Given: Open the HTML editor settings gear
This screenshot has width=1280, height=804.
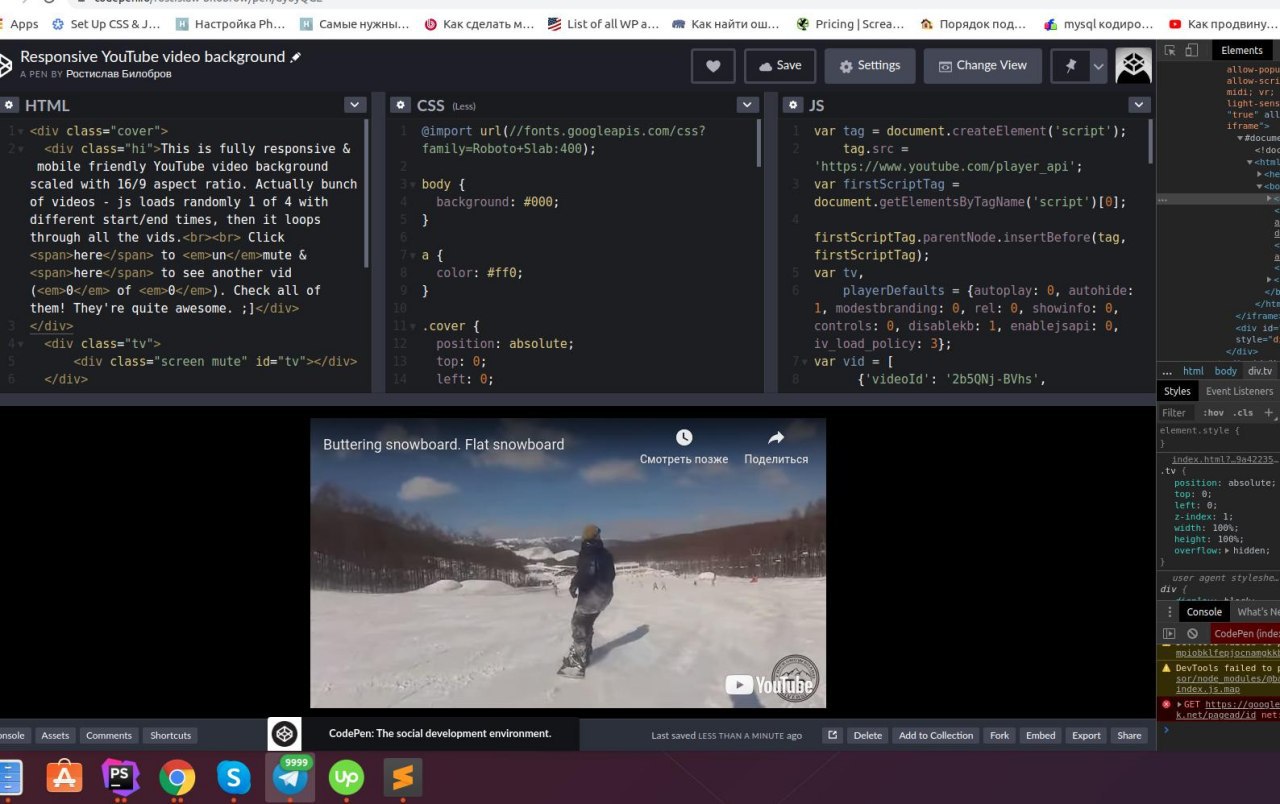Looking at the screenshot, I should pyautogui.click(x=9, y=105).
